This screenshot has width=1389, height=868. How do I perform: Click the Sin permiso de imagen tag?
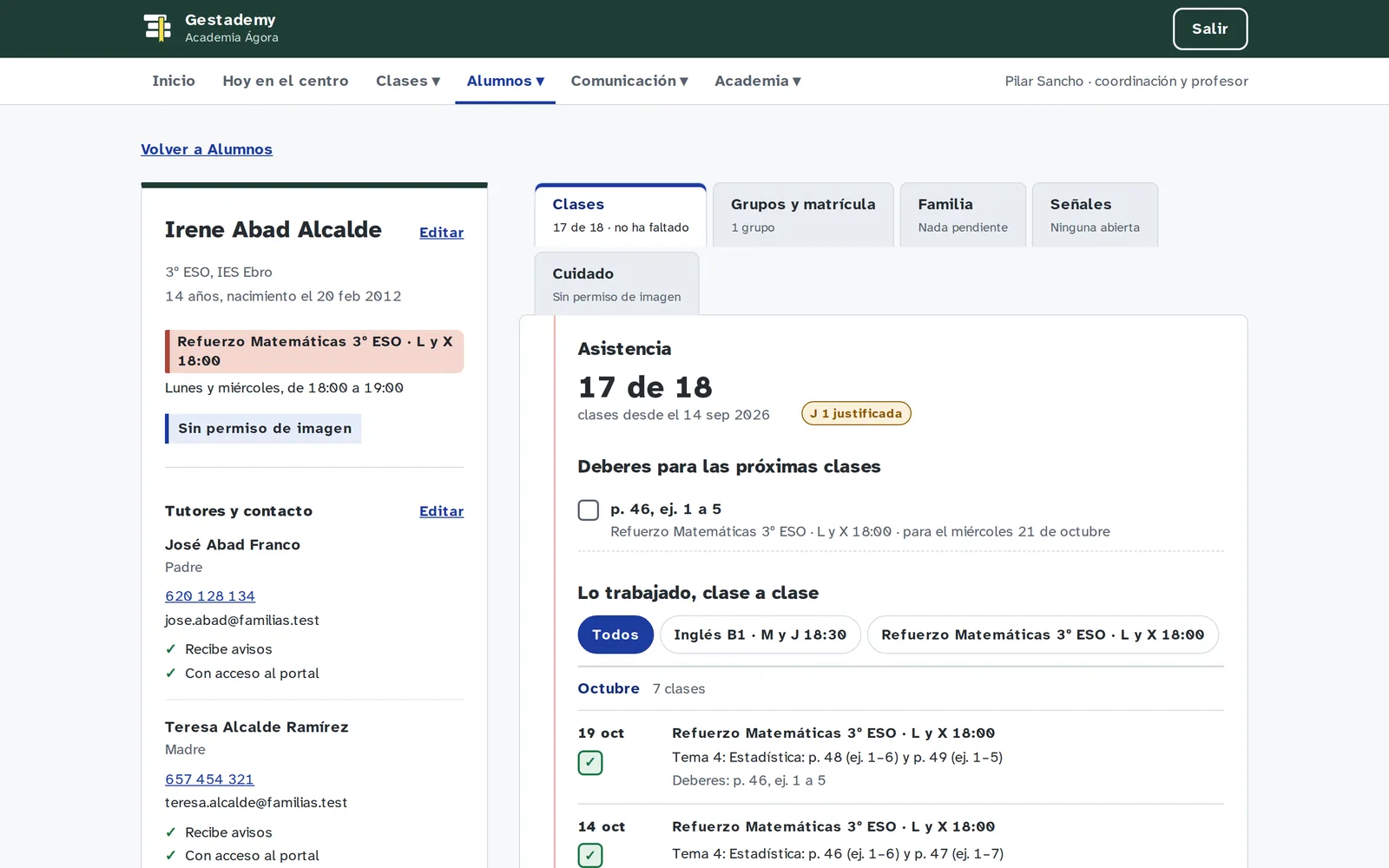pos(263,429)
